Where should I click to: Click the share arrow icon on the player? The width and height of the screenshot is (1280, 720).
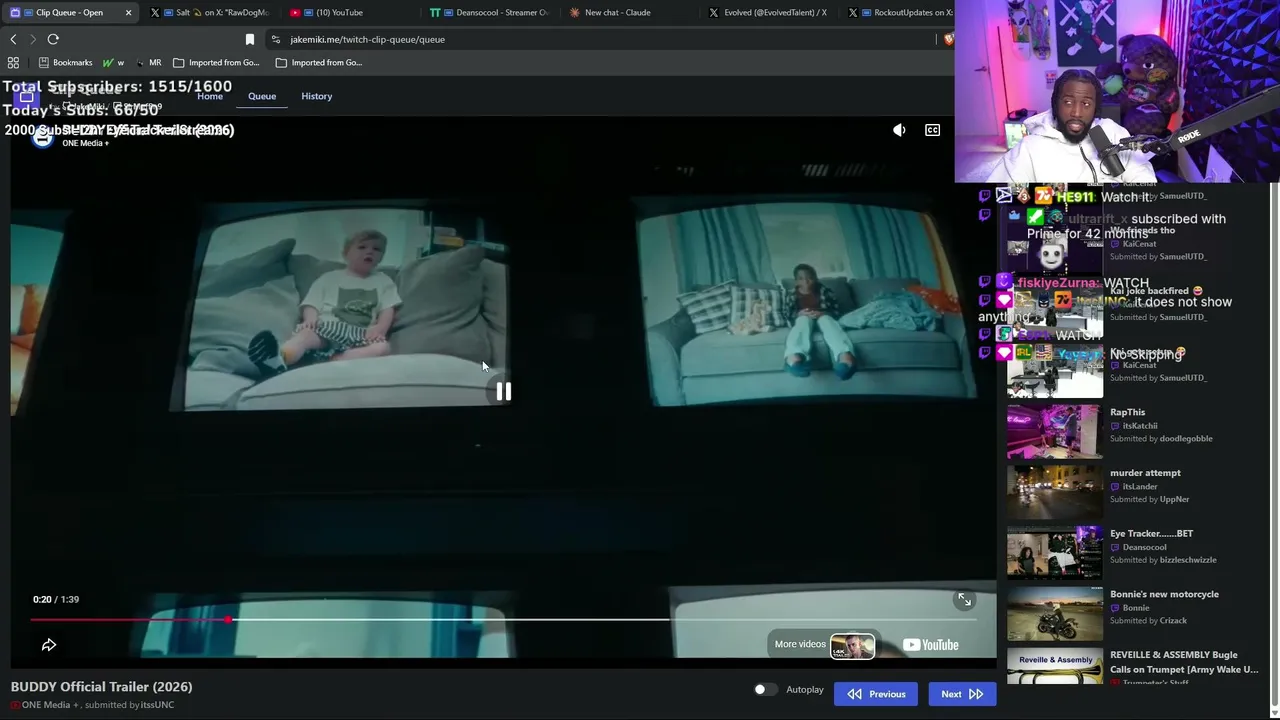tap(49, 645)
